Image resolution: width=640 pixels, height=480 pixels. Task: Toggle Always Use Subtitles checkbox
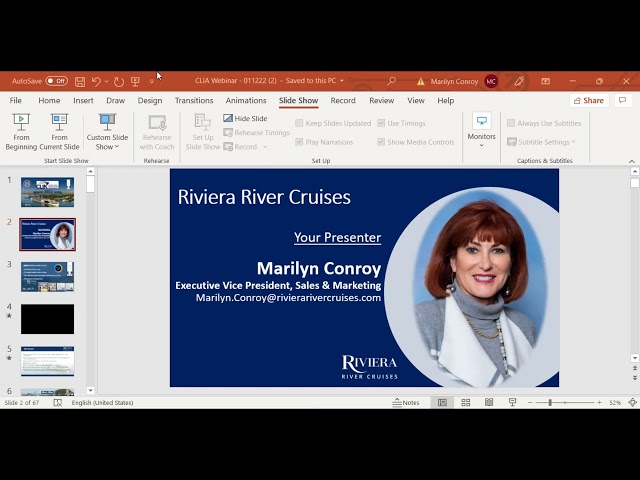[x=544, y=123]
